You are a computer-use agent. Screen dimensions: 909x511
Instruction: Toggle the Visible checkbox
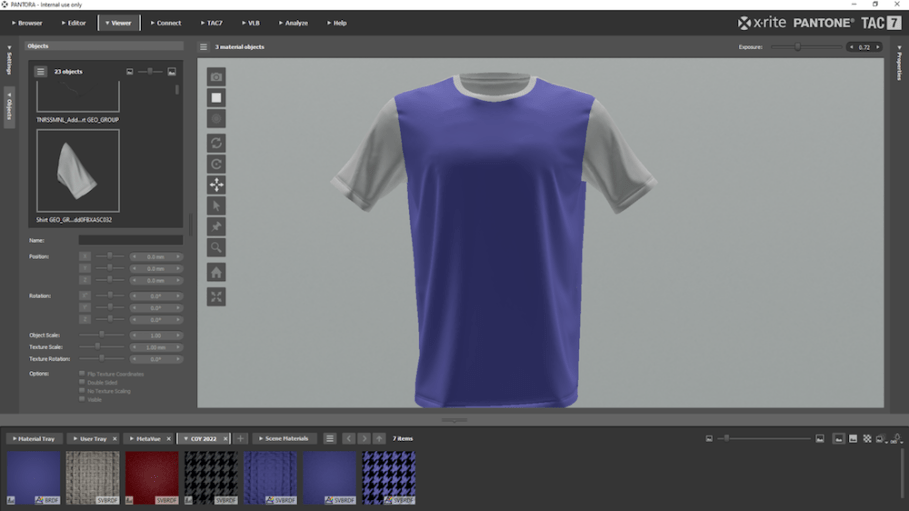82,398
